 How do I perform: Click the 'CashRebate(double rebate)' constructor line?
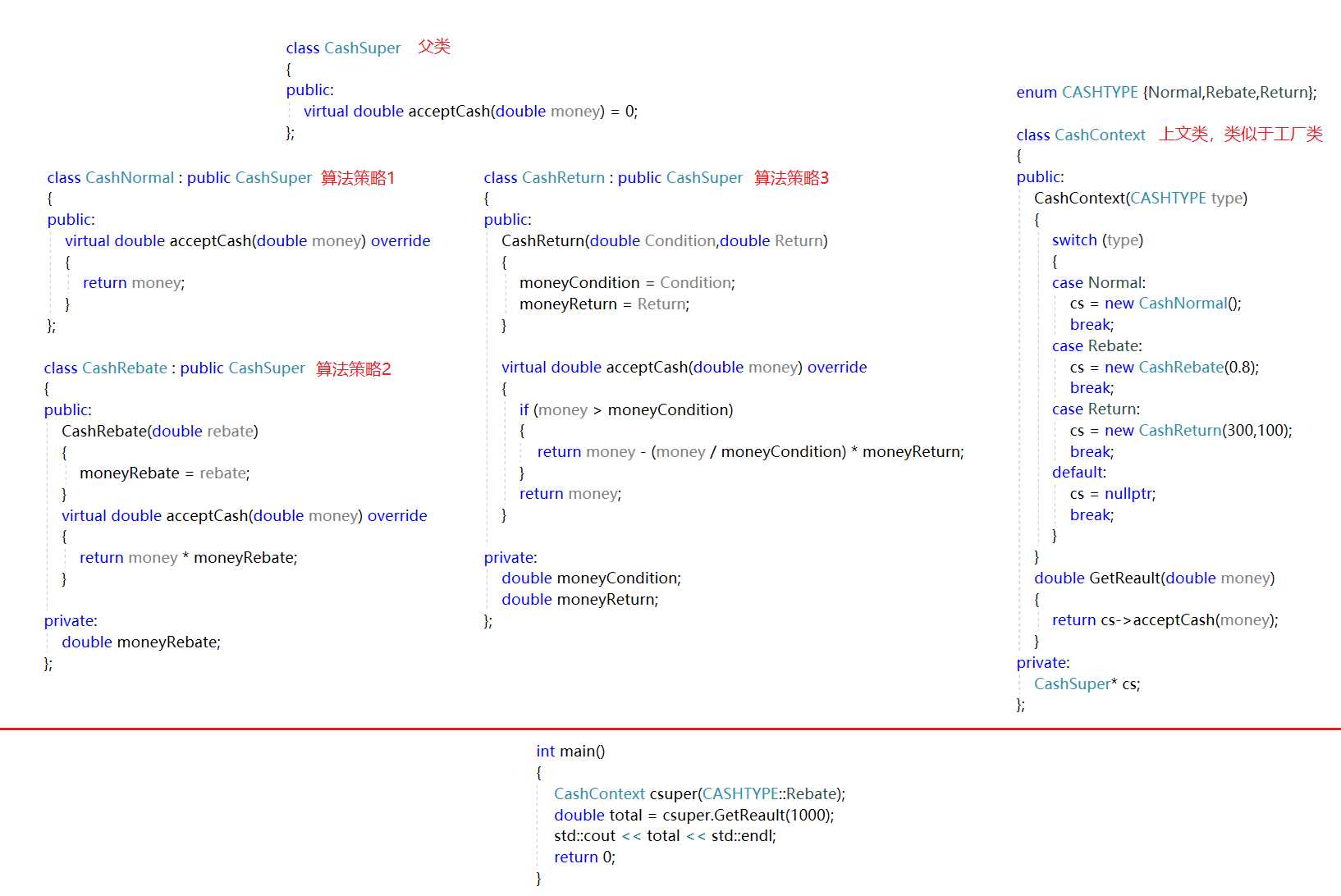(160, 431)
